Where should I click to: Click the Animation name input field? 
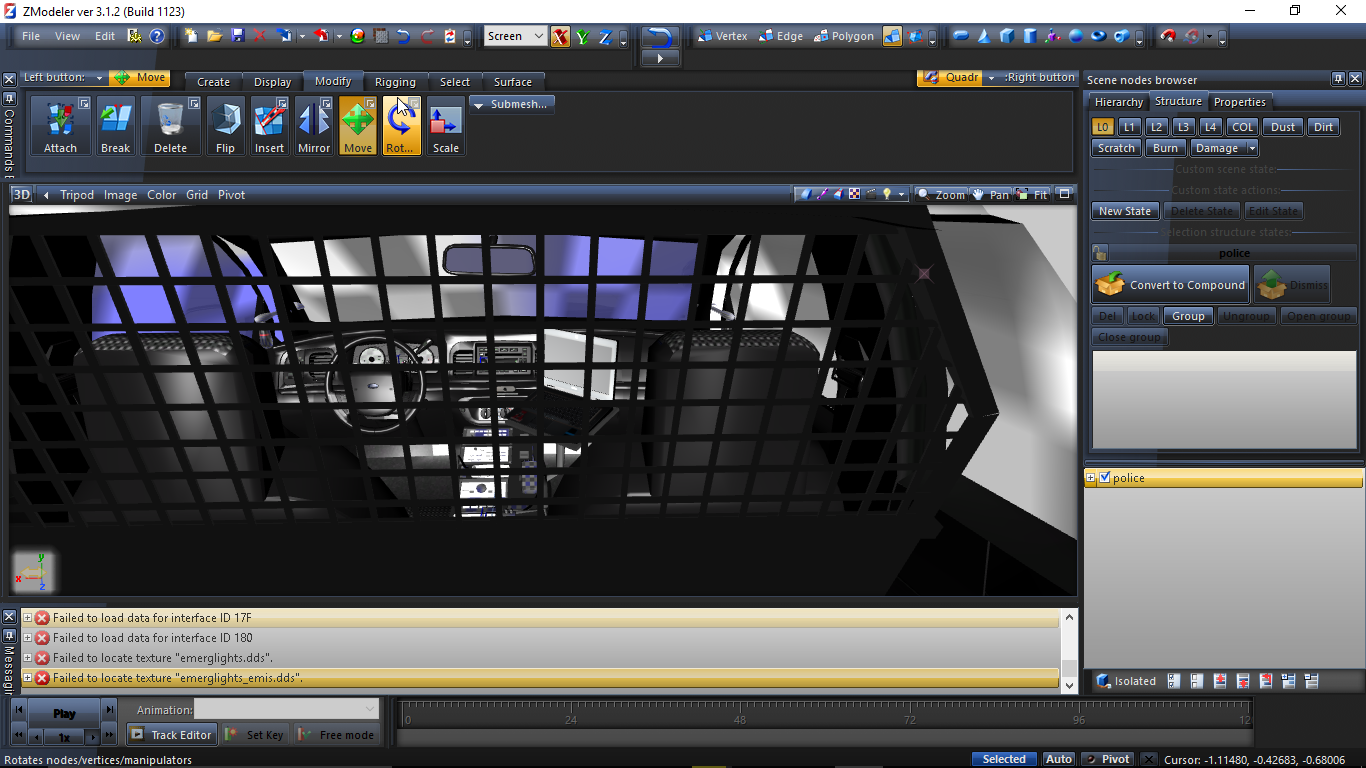pos(286,709)
